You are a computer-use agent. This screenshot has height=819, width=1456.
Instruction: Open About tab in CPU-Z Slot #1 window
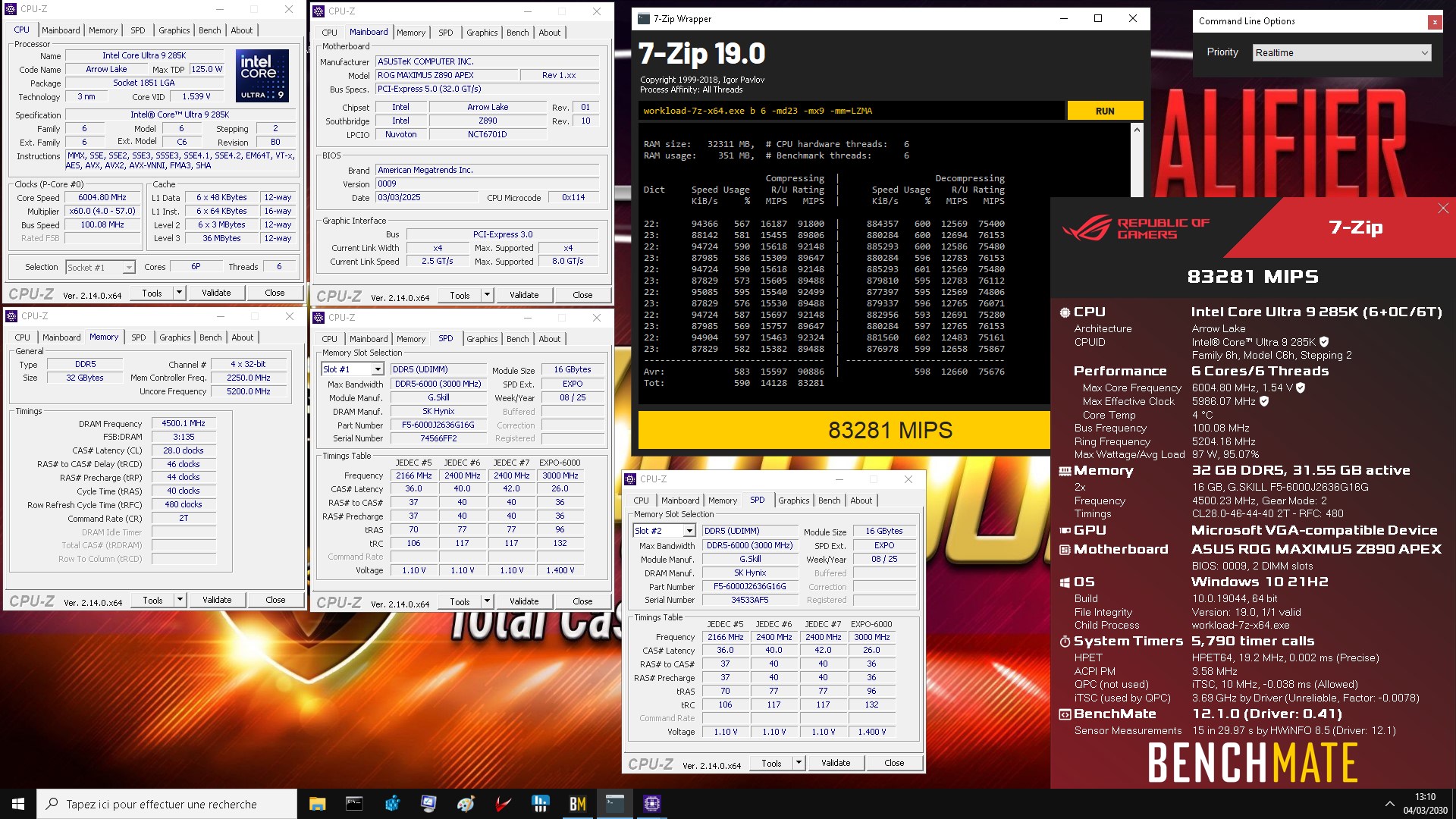point(550,339)
